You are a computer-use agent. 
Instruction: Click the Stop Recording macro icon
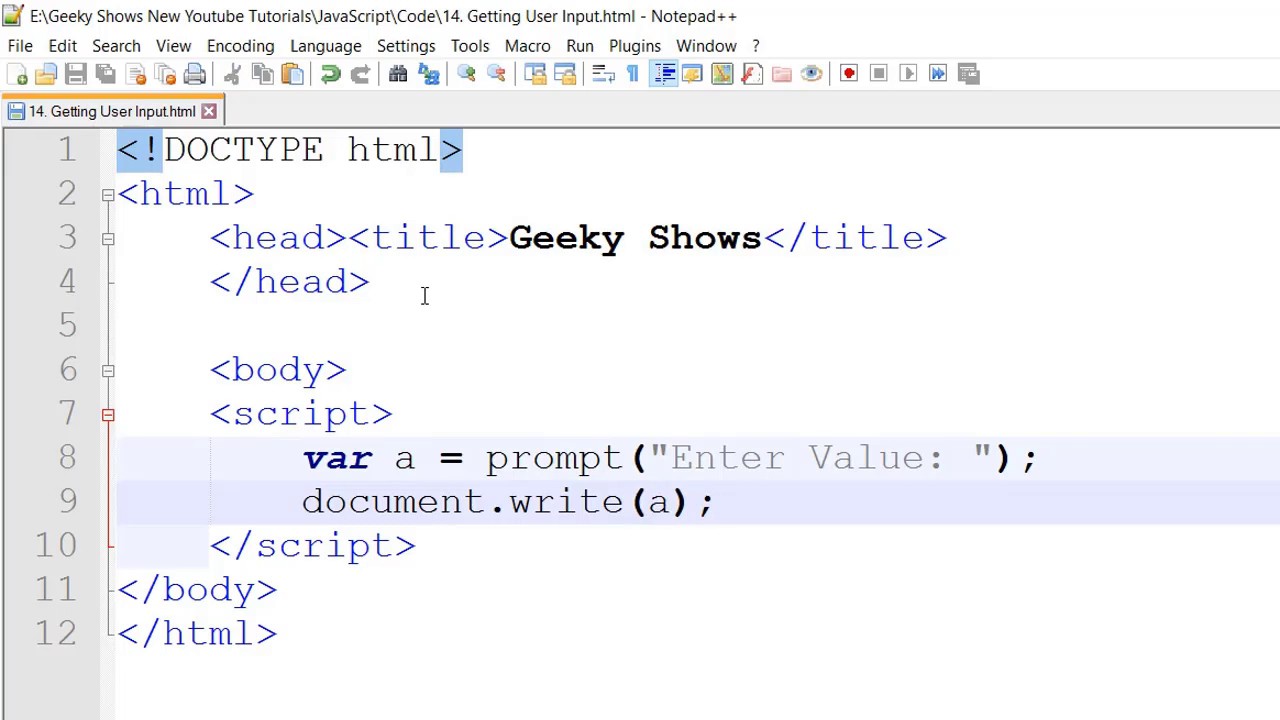[x=879, y=74]
